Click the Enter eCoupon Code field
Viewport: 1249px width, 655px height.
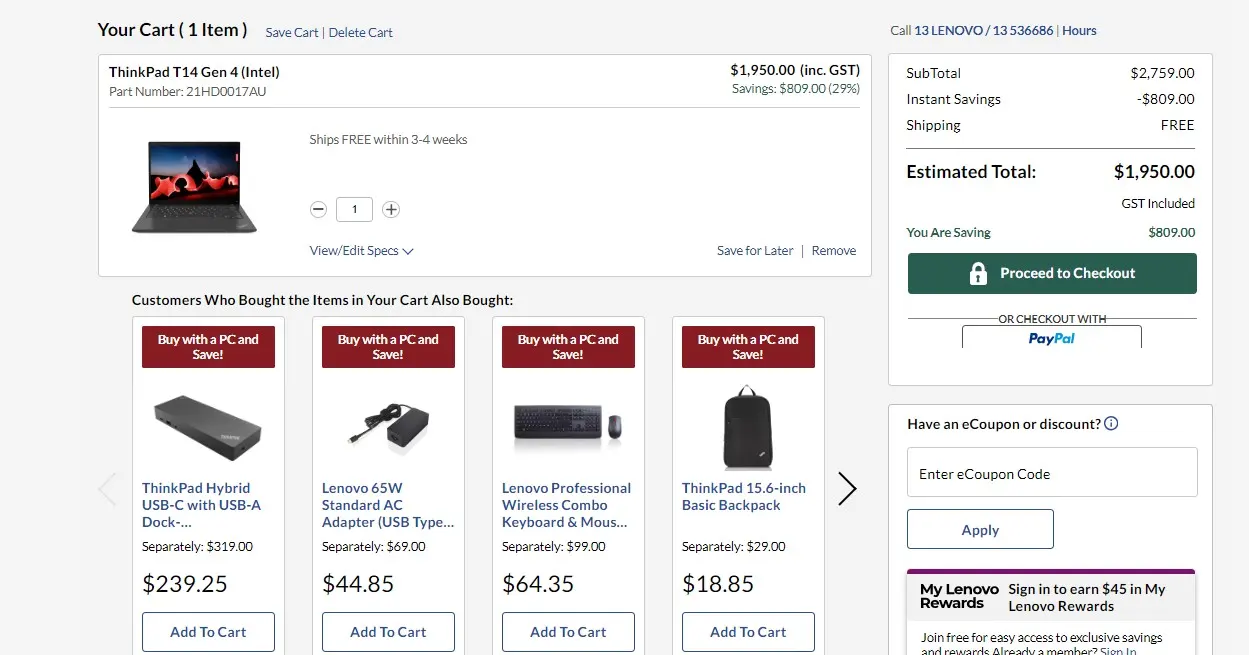click(x=1052, y=473)
